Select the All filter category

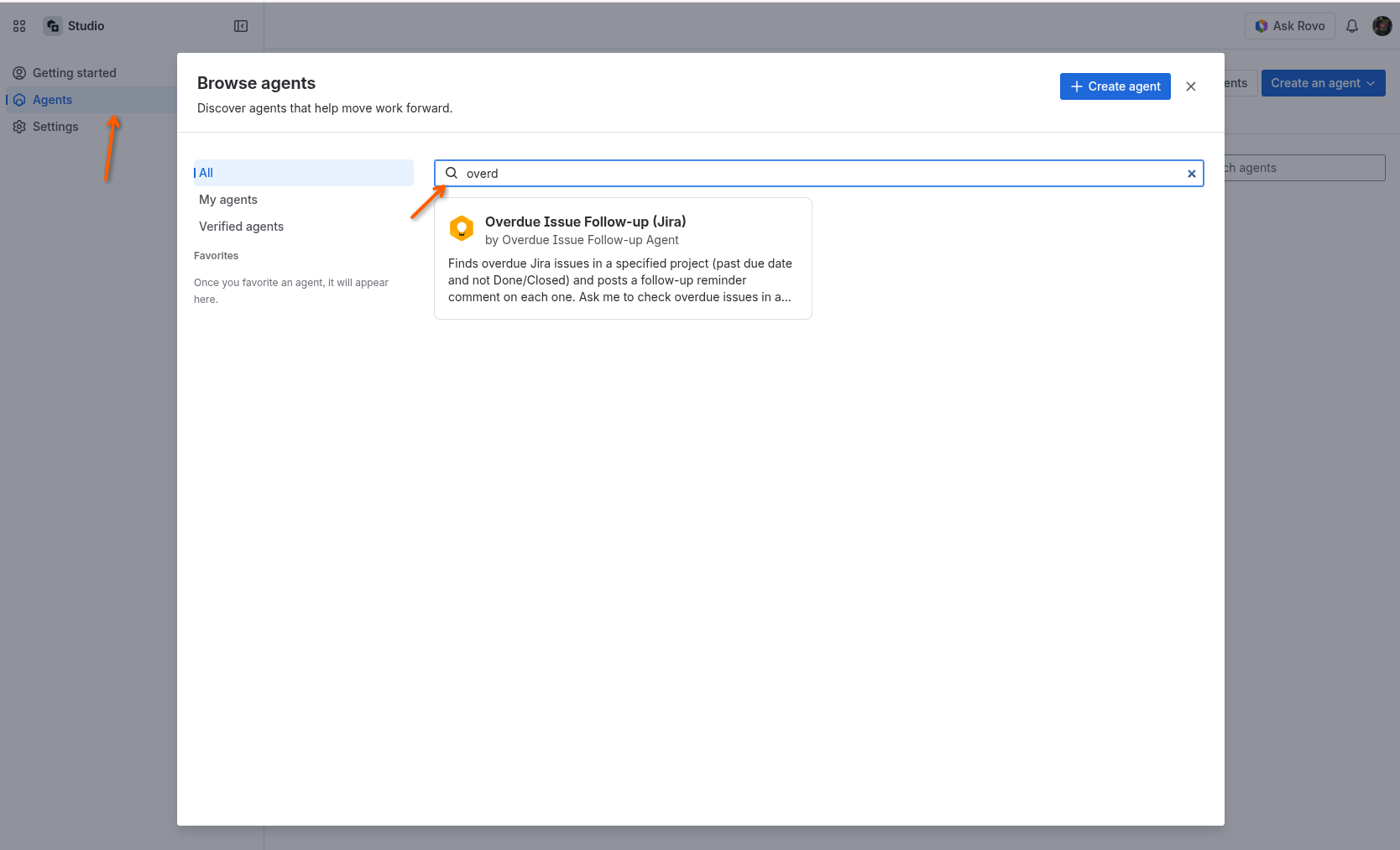click(x=304, y=173)
